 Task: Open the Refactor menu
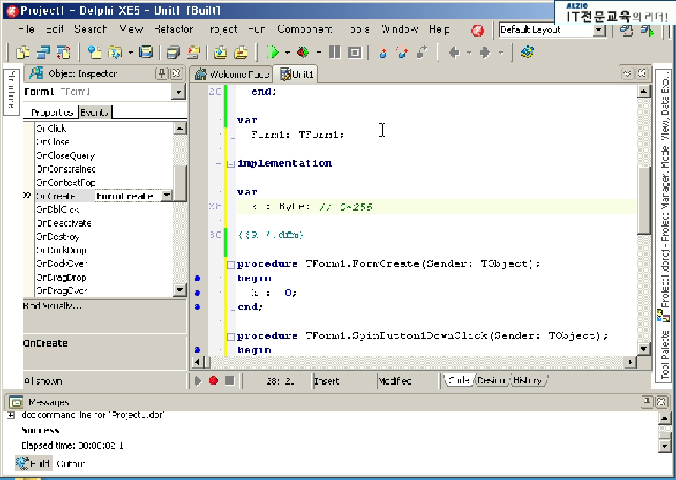pyautogui.click(x=173, y=29)
